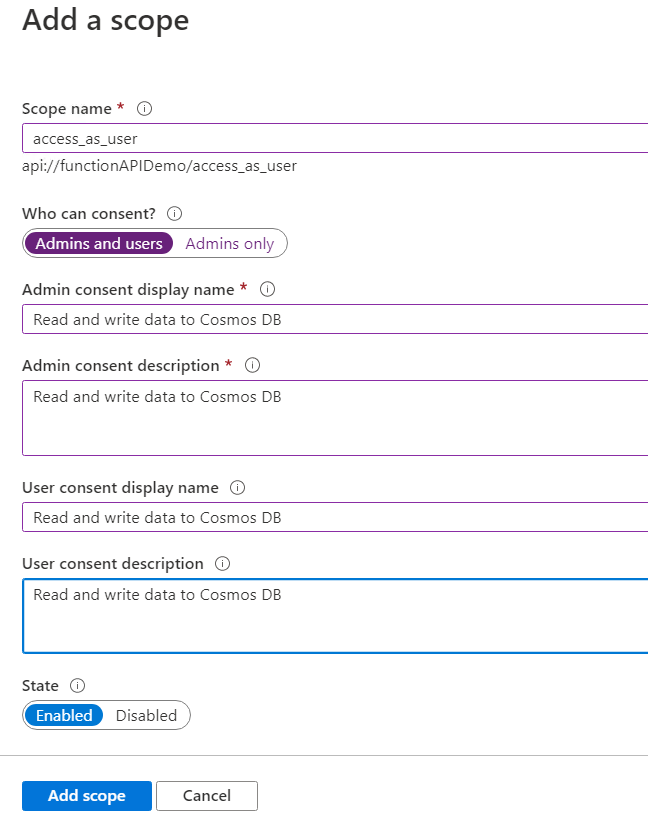Image resolution: width=648 pixels, height=829 pixels.
Task: Cancel adding the scope
Action: coord(207,796)
